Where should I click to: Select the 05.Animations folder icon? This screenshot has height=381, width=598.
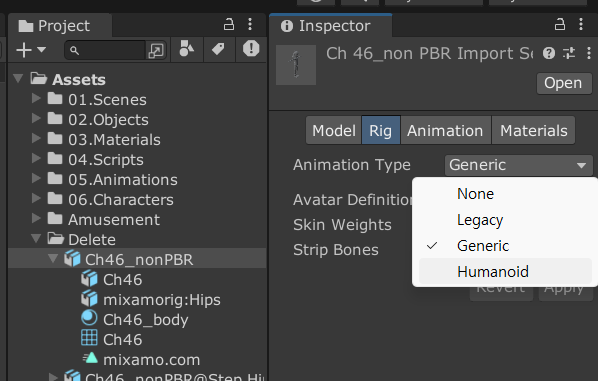[55, 178]
